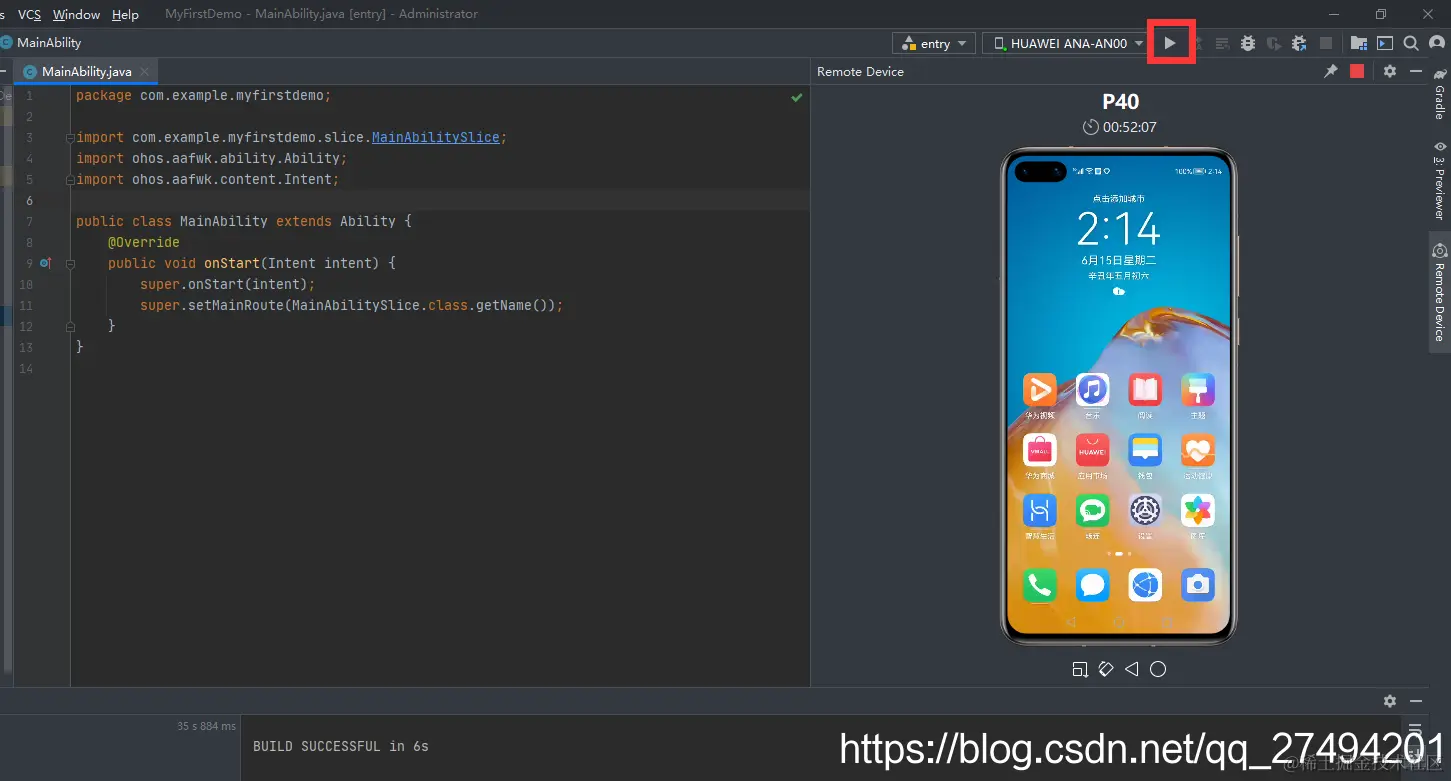This screenshot has height=781, width=1451.
Task: Tap the device home circle button
Action: tap(1158, 669)
